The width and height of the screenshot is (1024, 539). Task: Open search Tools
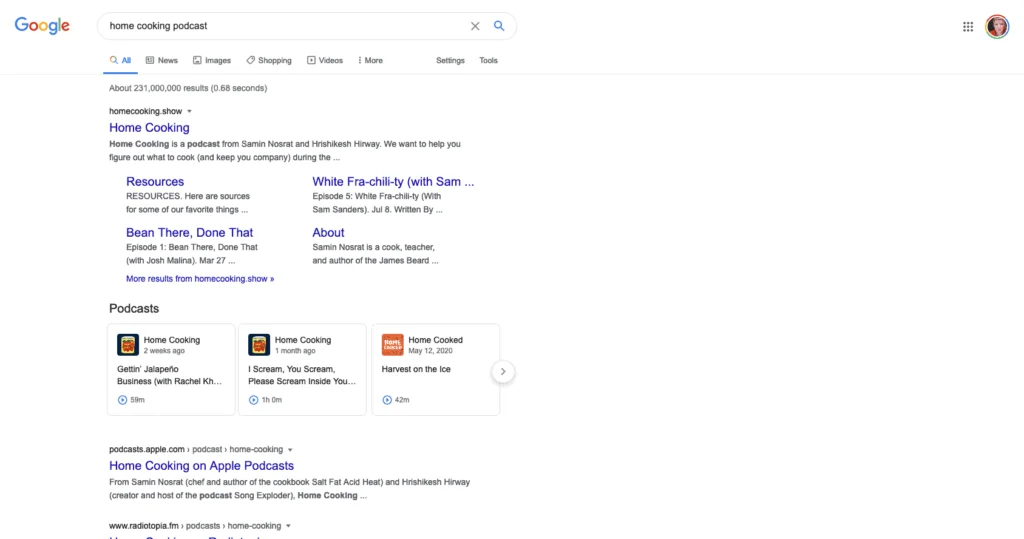pos(488,60)
